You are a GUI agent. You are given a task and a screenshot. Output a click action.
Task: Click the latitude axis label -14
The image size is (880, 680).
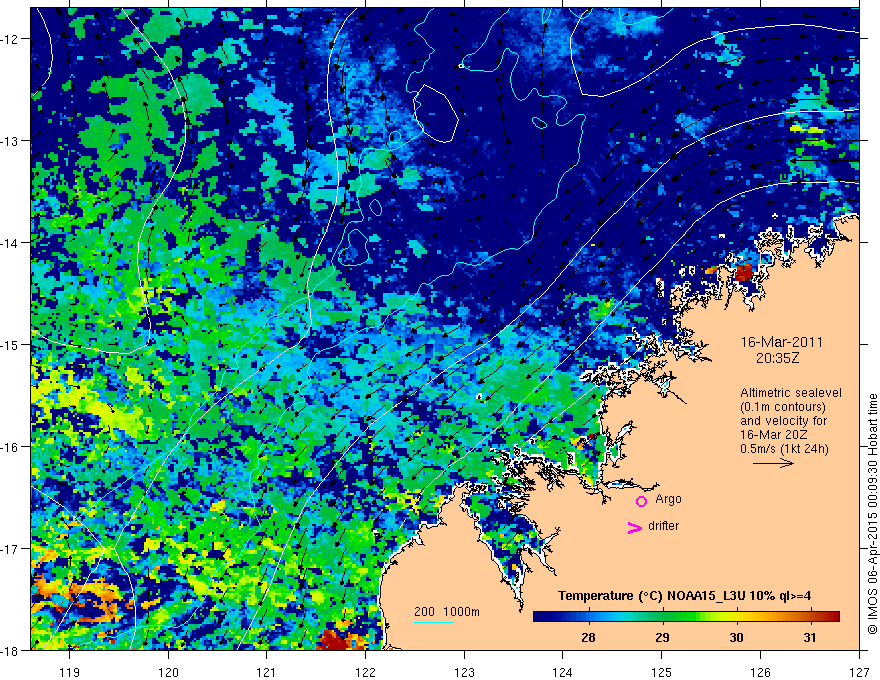click(x=10, y=243)
